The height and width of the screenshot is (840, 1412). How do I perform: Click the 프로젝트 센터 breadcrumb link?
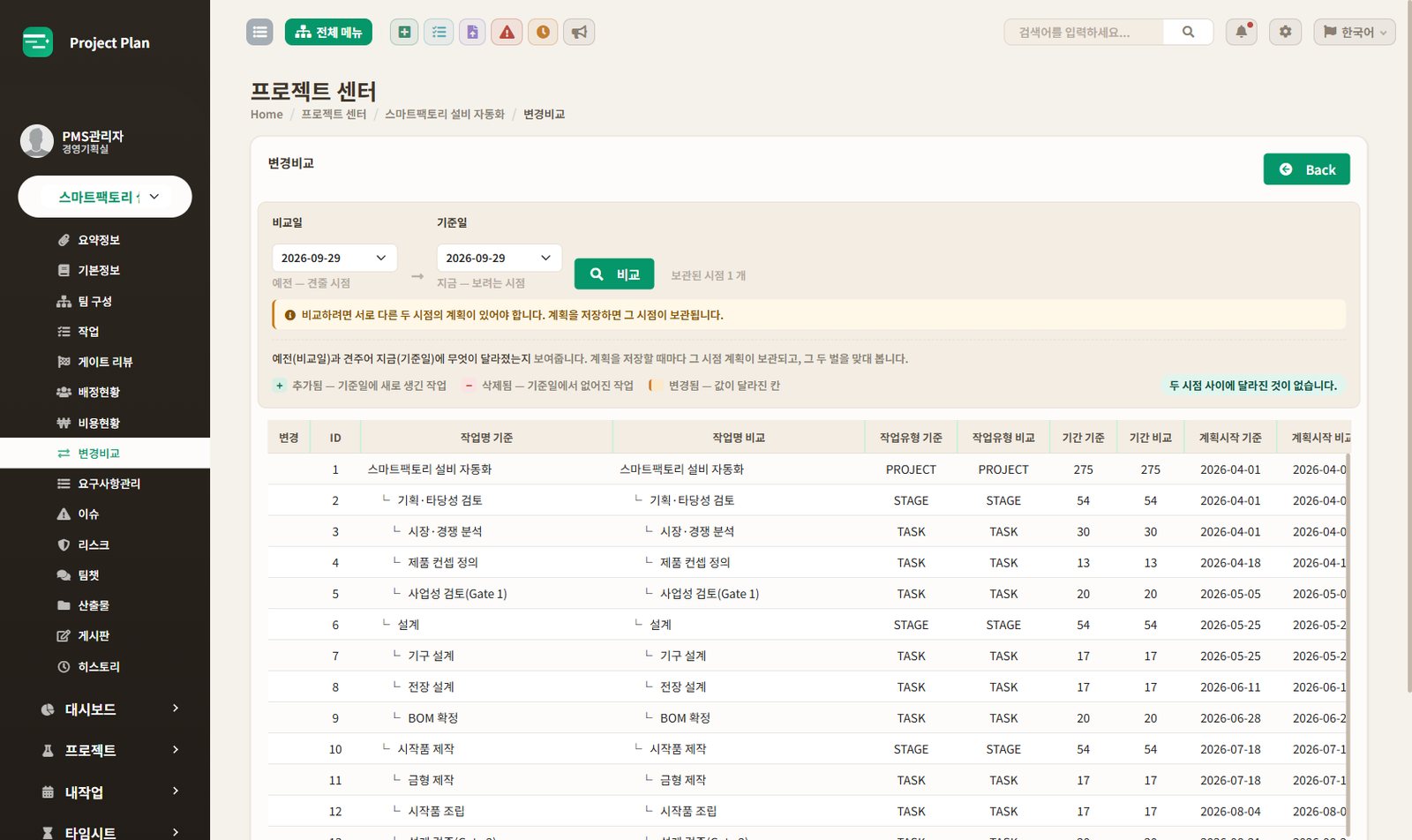[x=334, y=115]
